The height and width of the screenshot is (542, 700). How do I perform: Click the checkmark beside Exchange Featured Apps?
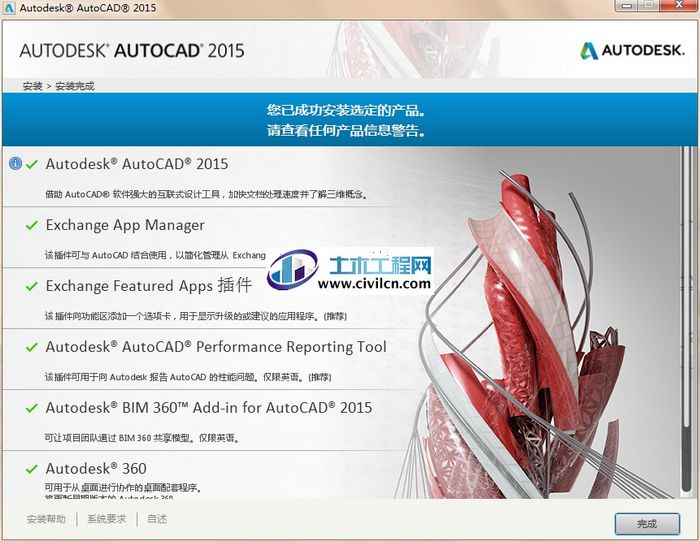pyautogui.click(x=32, y=286)
